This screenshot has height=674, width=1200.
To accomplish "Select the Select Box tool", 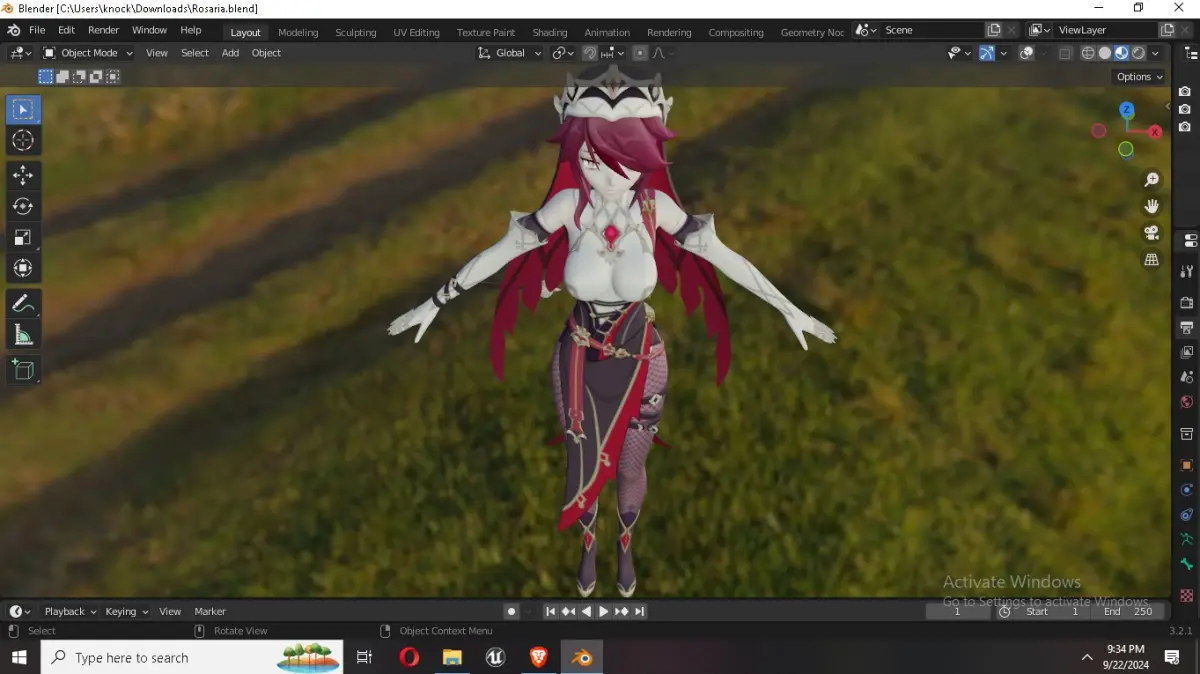I will 23,110.
